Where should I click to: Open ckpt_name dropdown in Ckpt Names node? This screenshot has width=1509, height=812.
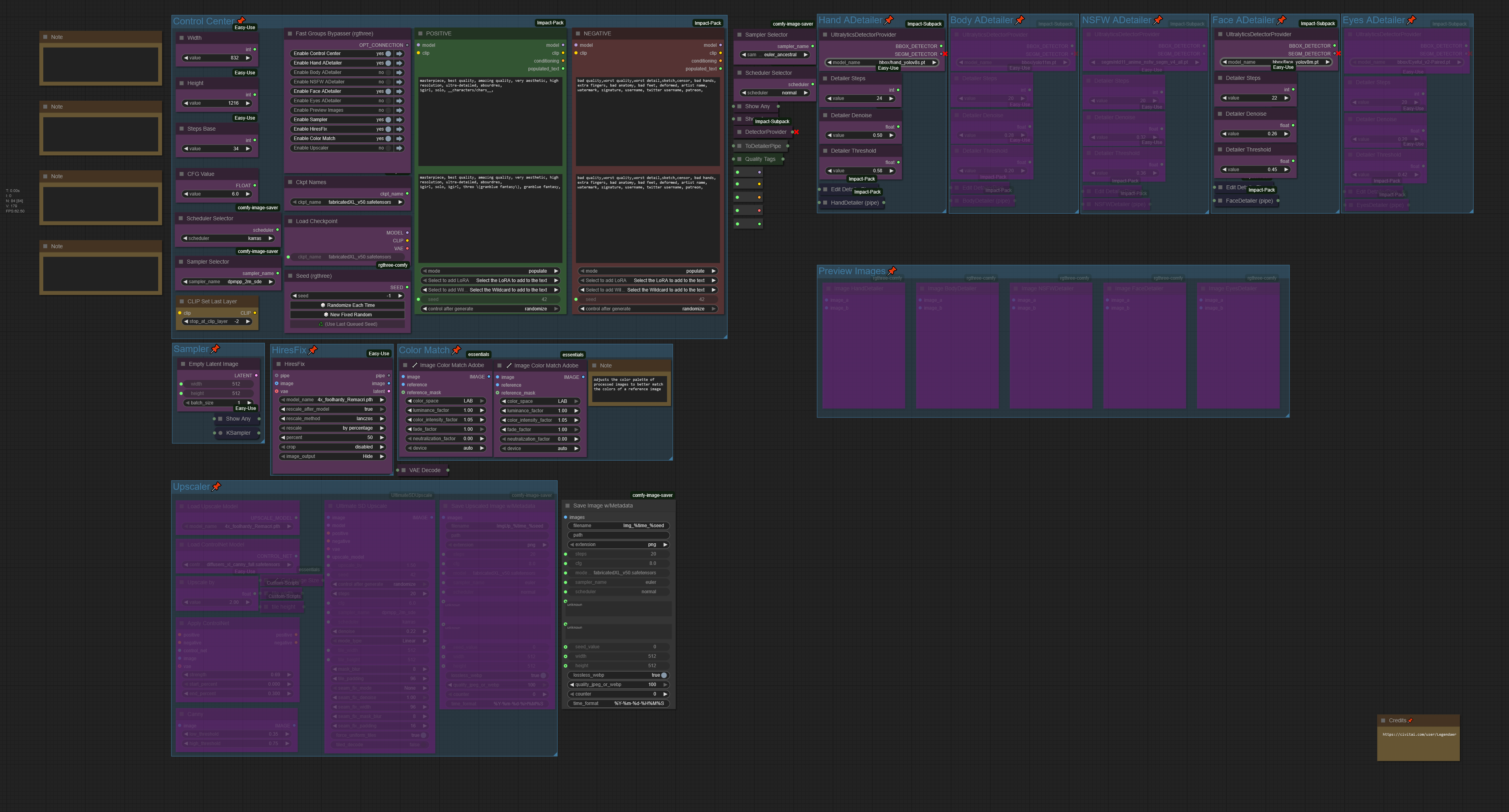click(x=348, y=202)
